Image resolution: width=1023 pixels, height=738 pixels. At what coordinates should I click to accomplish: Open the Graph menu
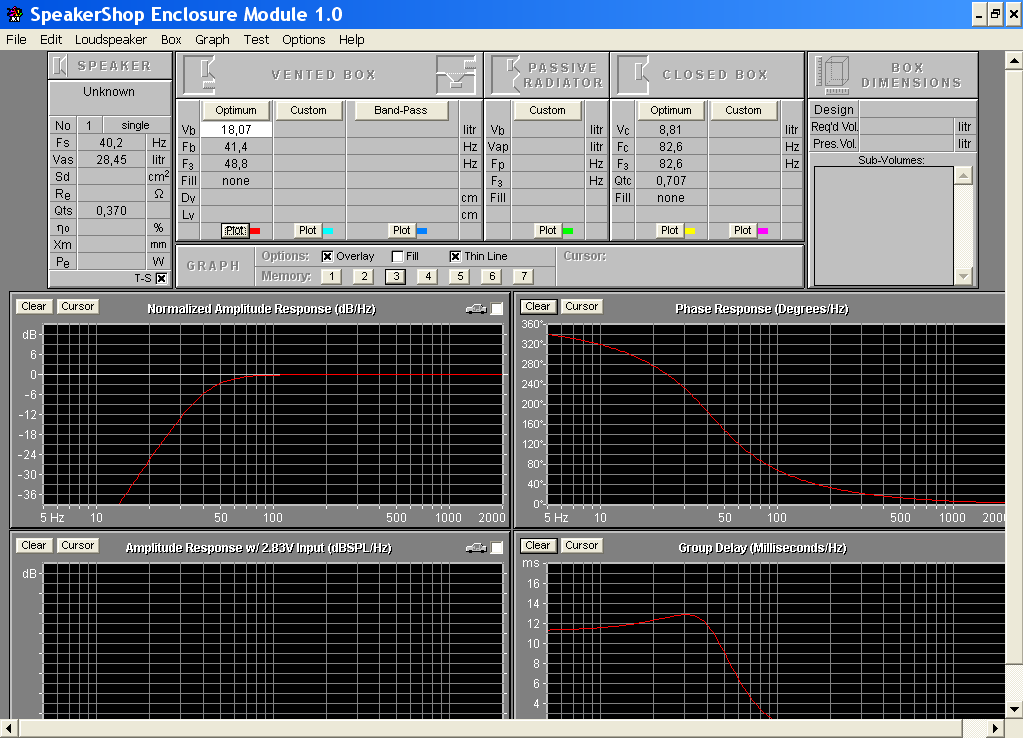coord(212,40)
